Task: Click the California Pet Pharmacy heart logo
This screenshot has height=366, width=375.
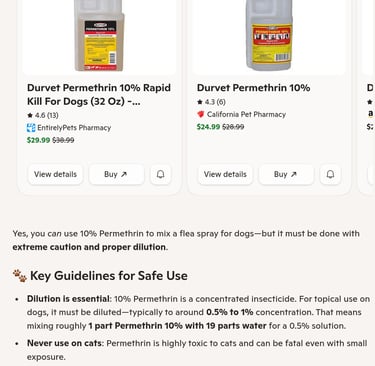Action: point(201,114)
